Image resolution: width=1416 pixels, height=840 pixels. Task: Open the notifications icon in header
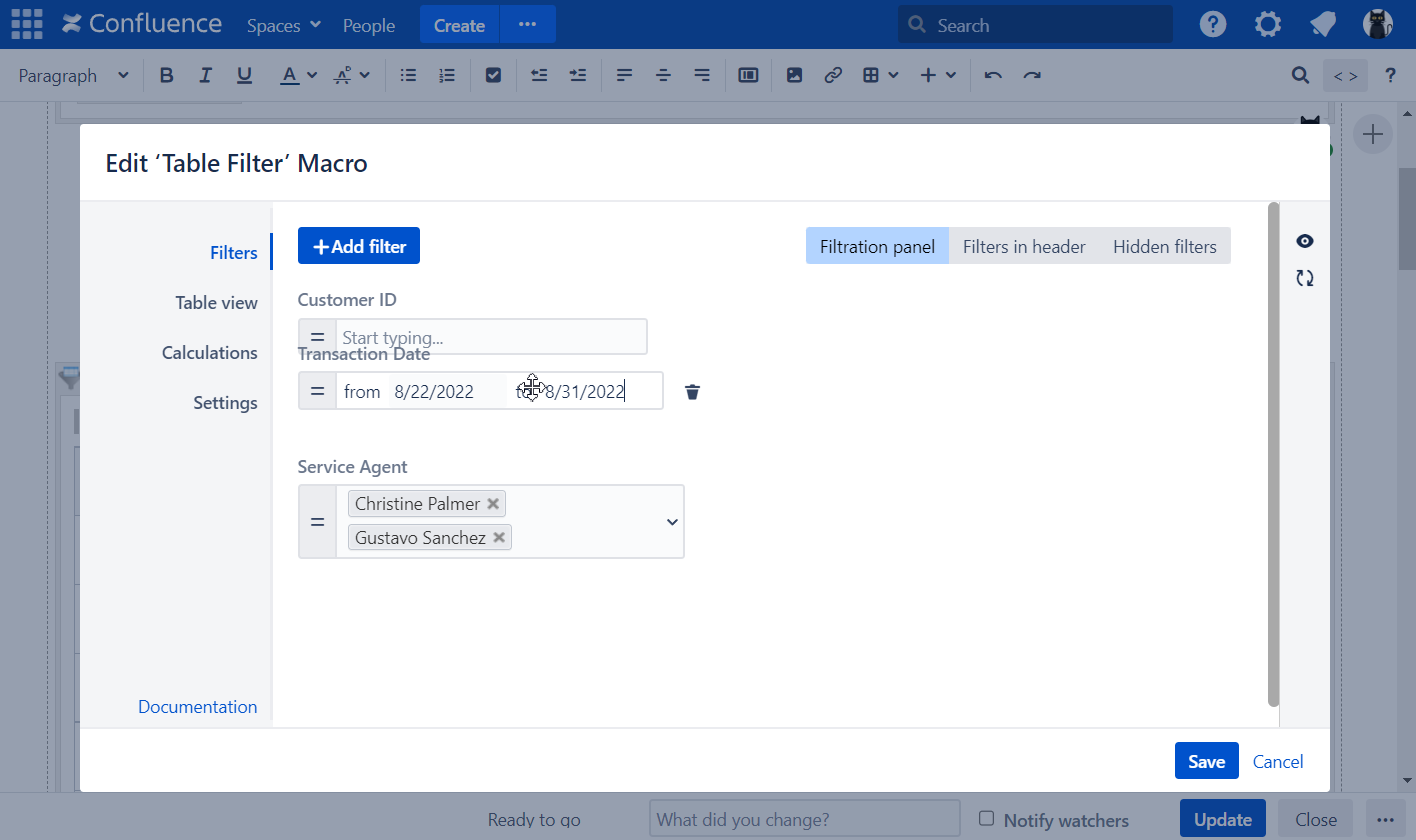1323,25
